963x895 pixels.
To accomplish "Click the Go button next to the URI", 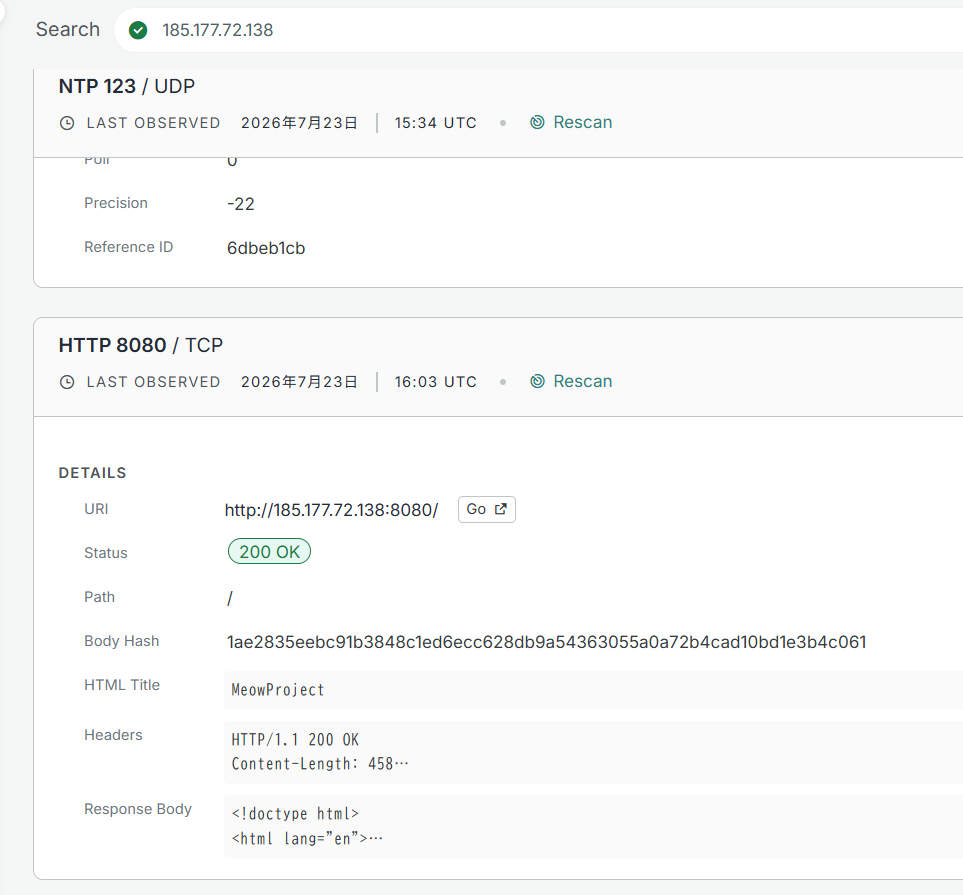I will pyautogui.click(x=486, y=509).
